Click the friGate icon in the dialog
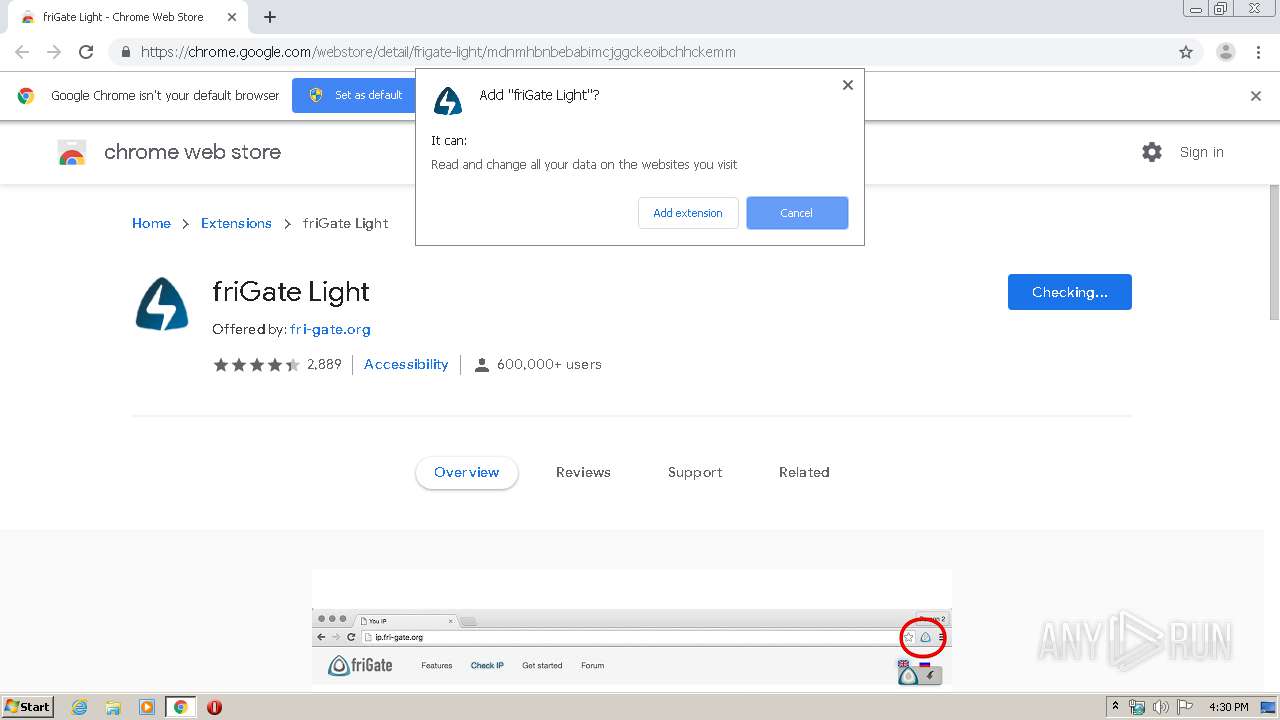1280x720 pixels. coord(448,100)
